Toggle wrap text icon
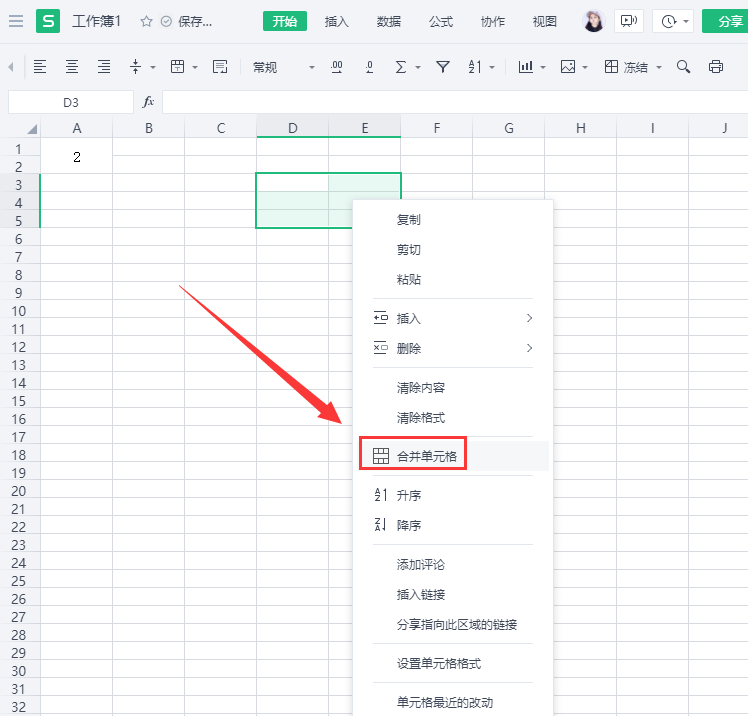This screenshot has width=748, height=716. [x=220, y=67]
